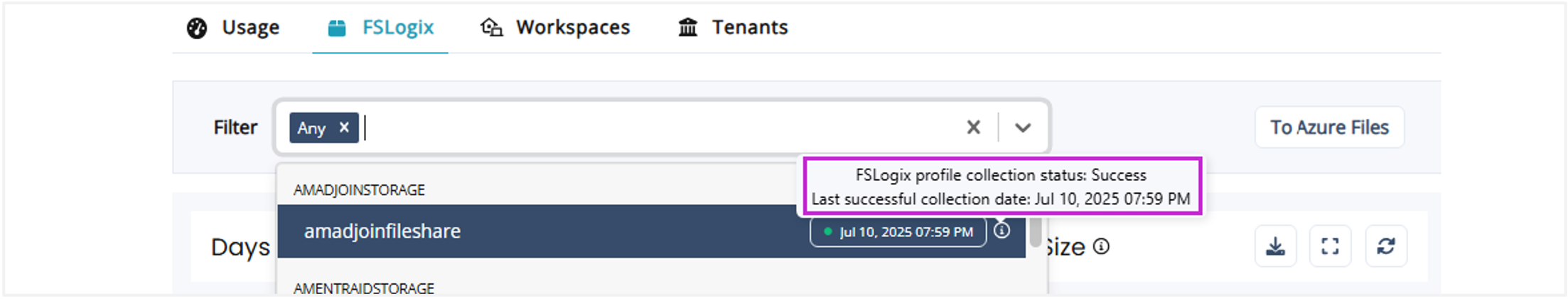Expand the chart to fullscreen
Viewport: 1568px width, 299px height.
click(x=1330, y=246)
